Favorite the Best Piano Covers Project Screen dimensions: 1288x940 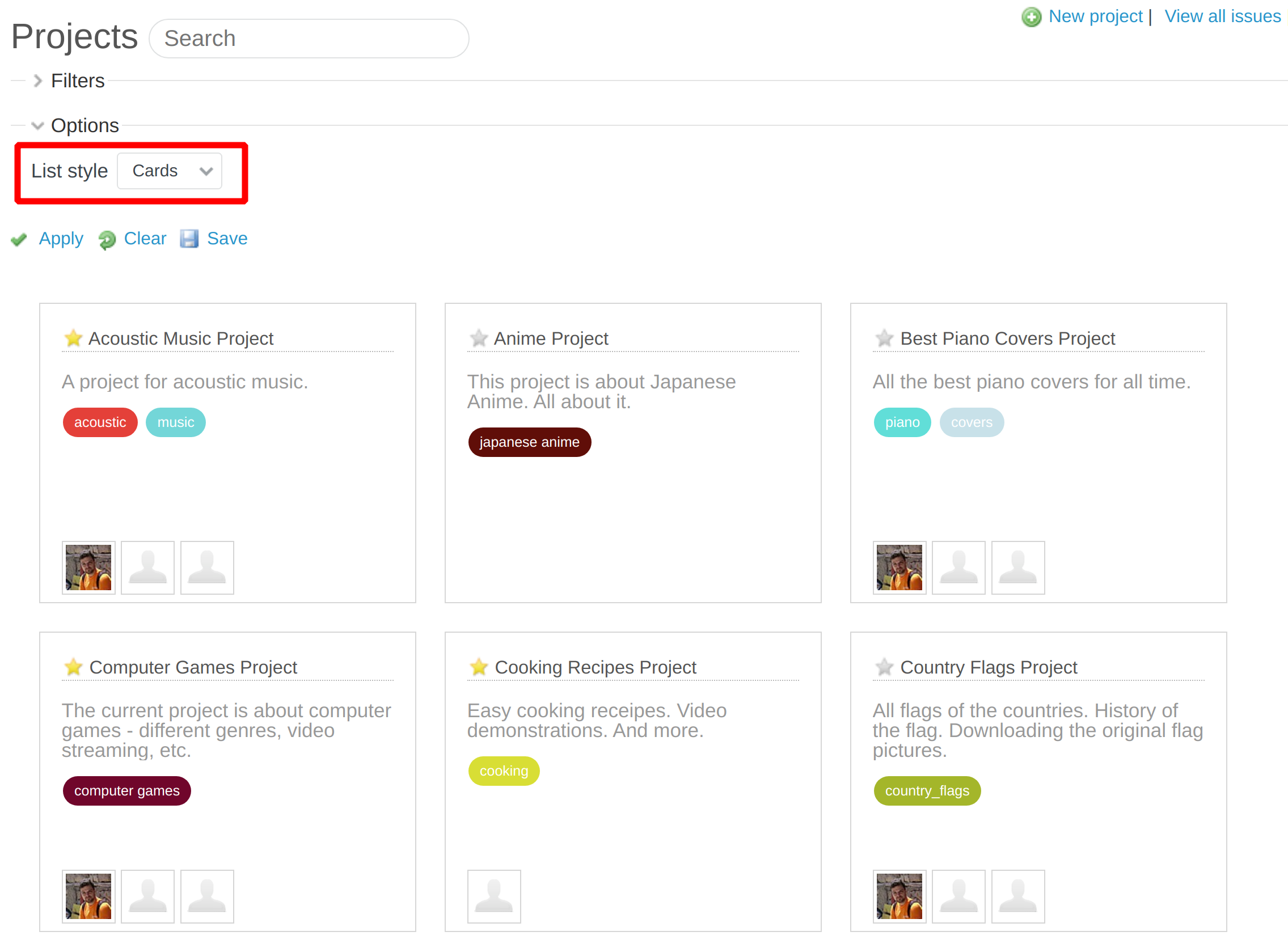pos(884,338)
